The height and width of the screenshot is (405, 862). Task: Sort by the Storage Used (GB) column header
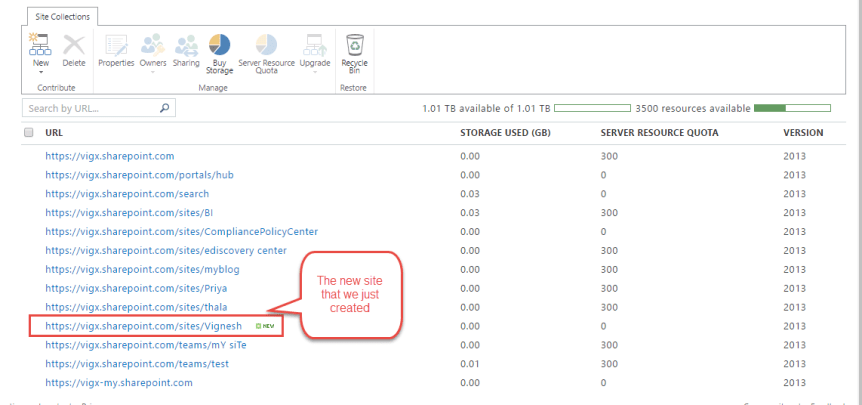click(506, 132)
